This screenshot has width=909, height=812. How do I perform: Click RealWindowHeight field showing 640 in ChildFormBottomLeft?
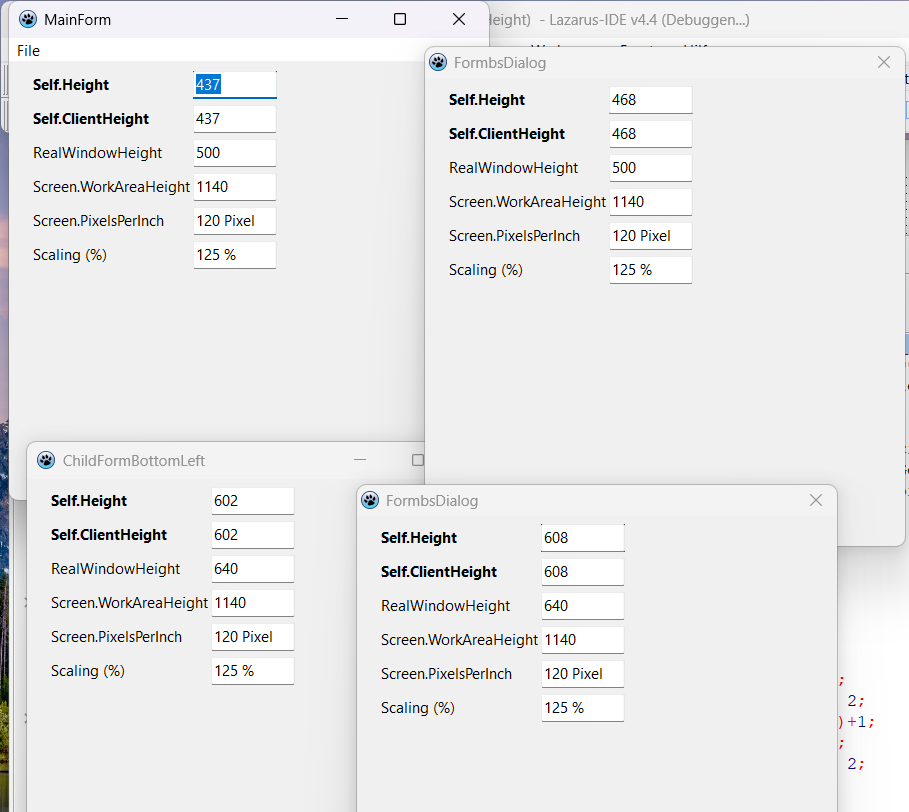pos(252,569)
